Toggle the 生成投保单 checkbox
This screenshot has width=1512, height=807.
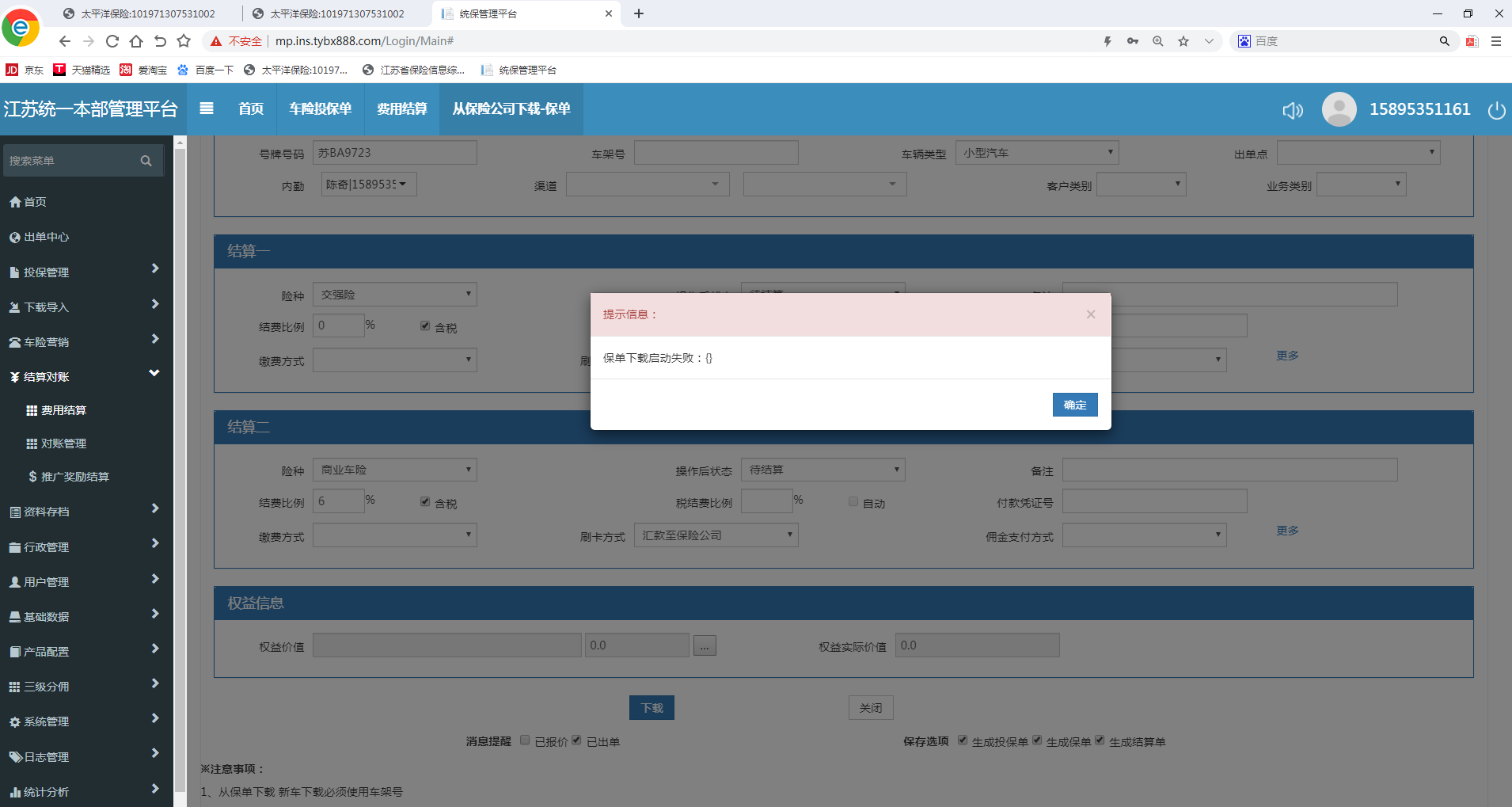[963, 740]
